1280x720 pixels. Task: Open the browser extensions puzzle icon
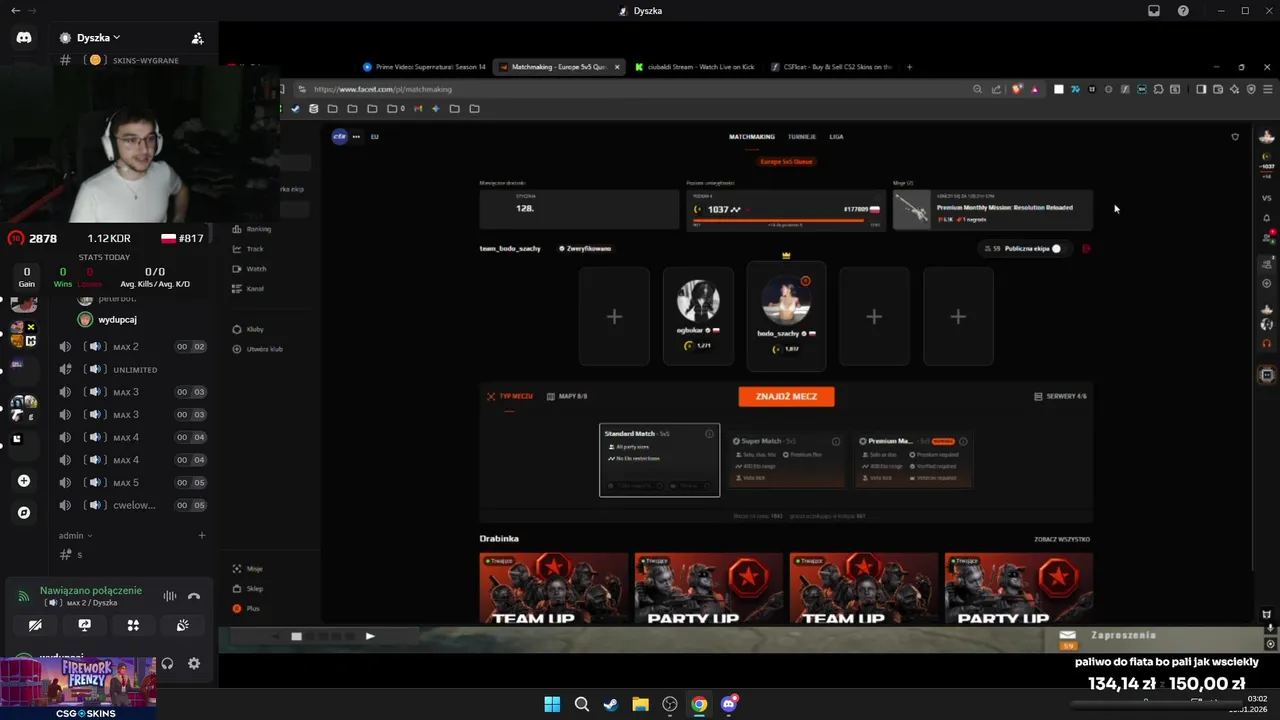tap(1158, 89)
